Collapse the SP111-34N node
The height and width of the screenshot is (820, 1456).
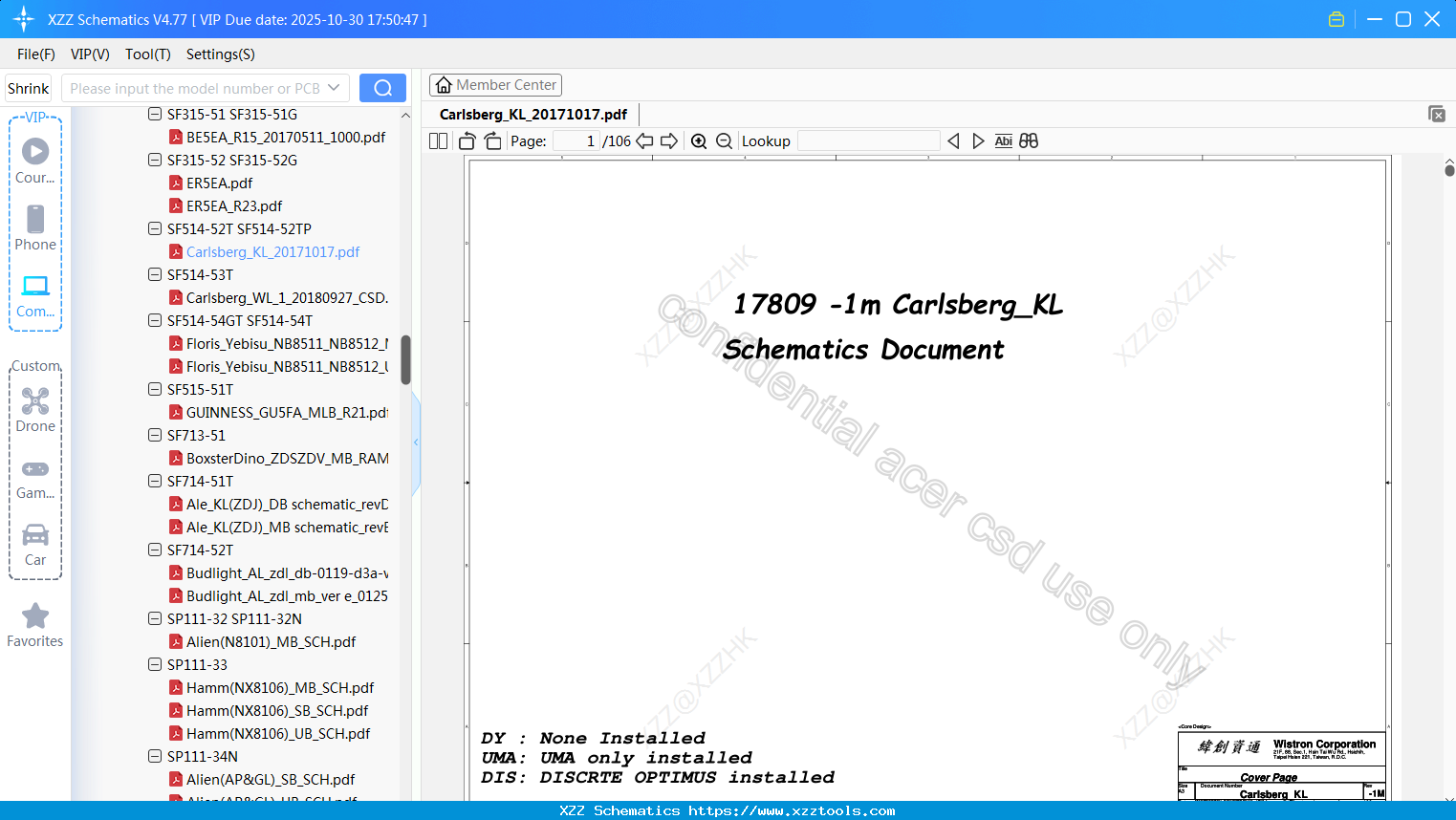click(155, 756)
